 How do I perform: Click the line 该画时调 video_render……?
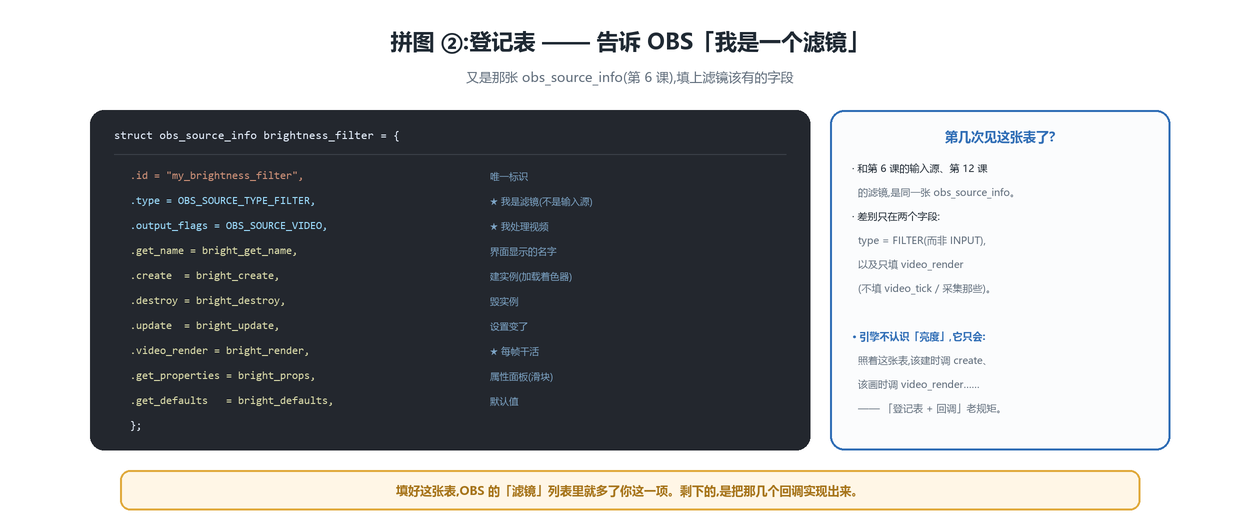[x=919, y=385]
